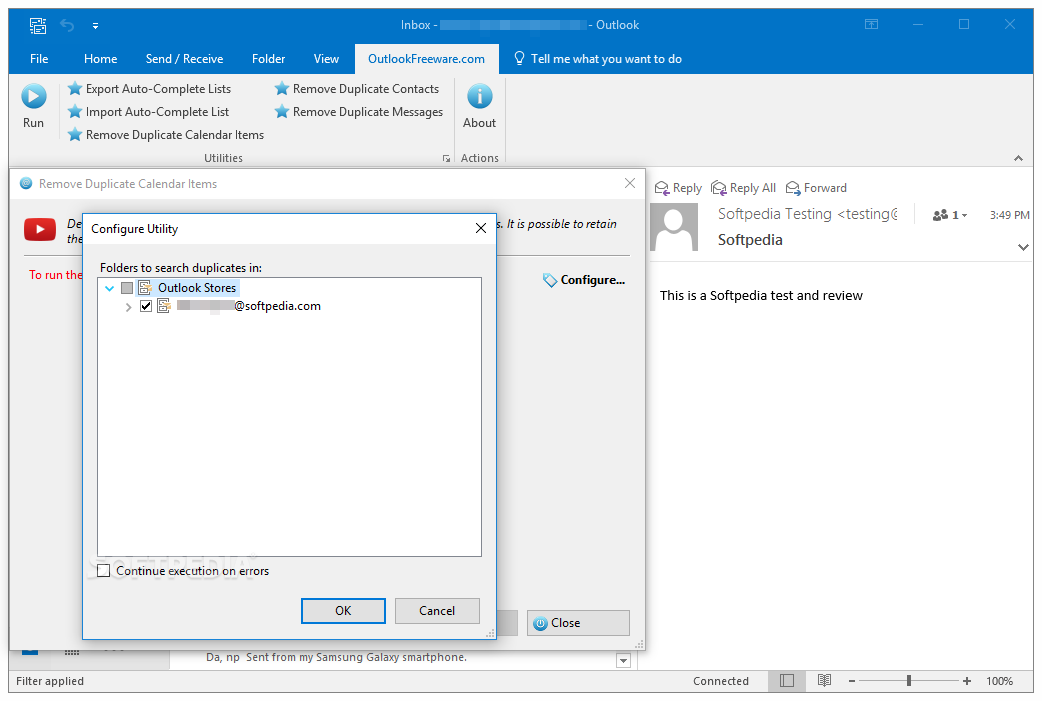Select Remove Duplicate Messages utility
1042x701 pixels.
(359, 112)
